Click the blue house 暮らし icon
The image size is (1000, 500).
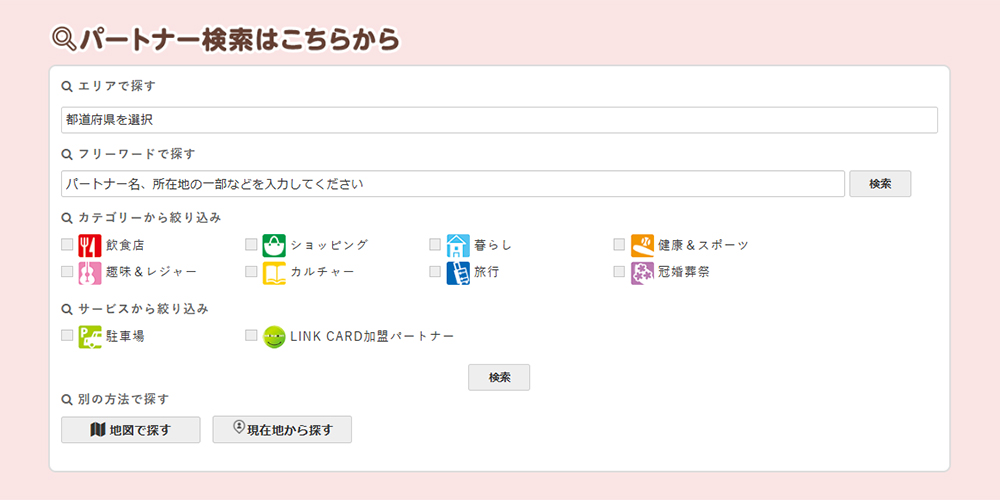point(458,245)
